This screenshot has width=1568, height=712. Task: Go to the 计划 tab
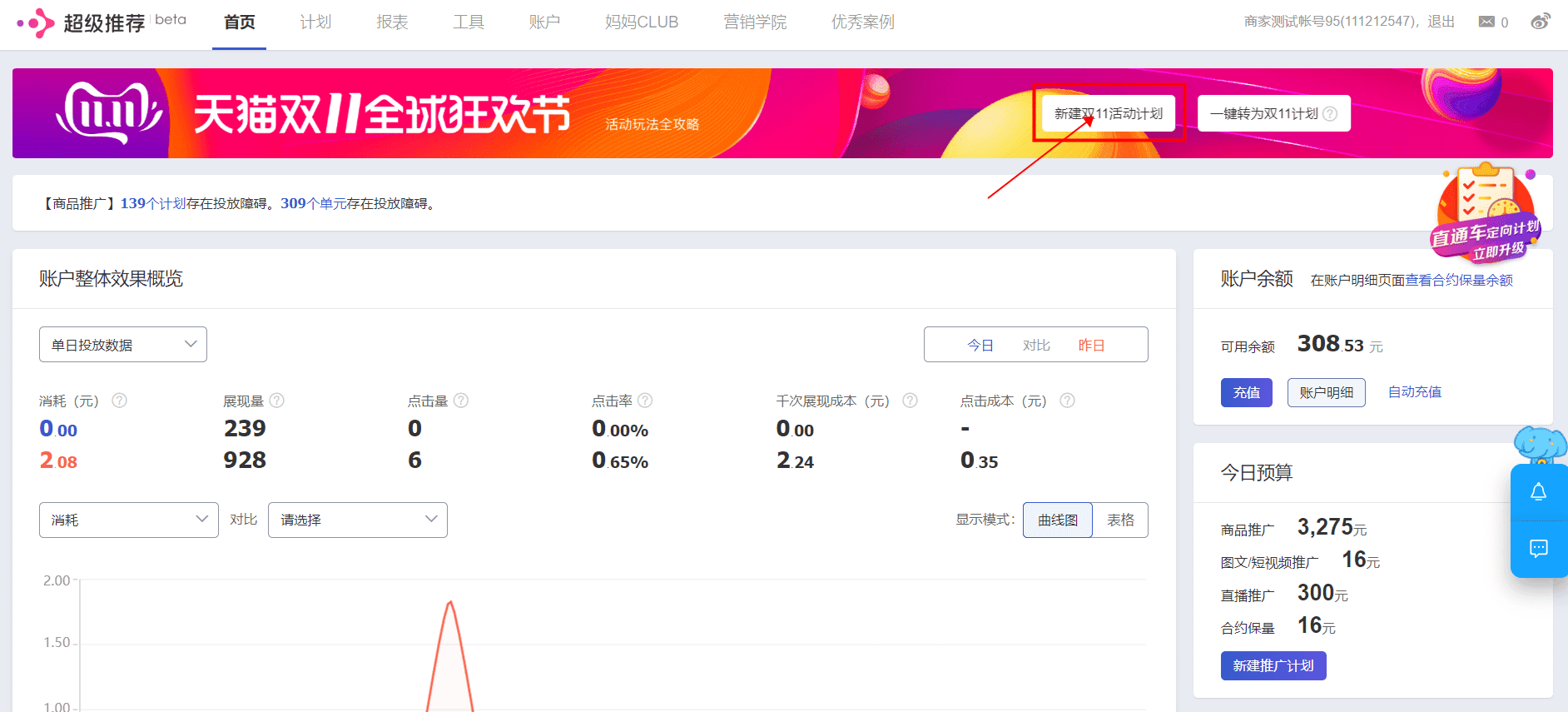pyautogui.click(x=315, y=22)
